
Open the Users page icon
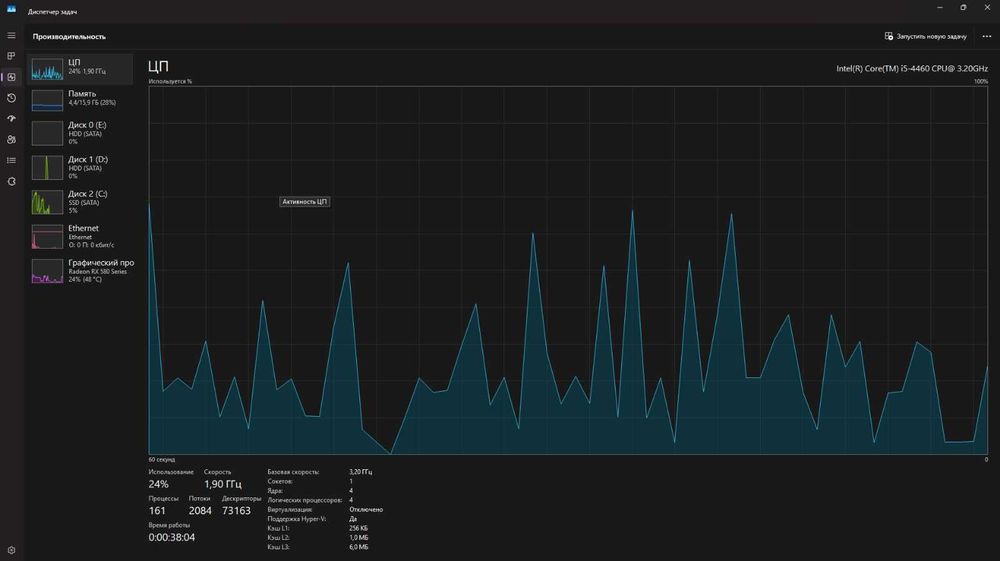(11, 140)
